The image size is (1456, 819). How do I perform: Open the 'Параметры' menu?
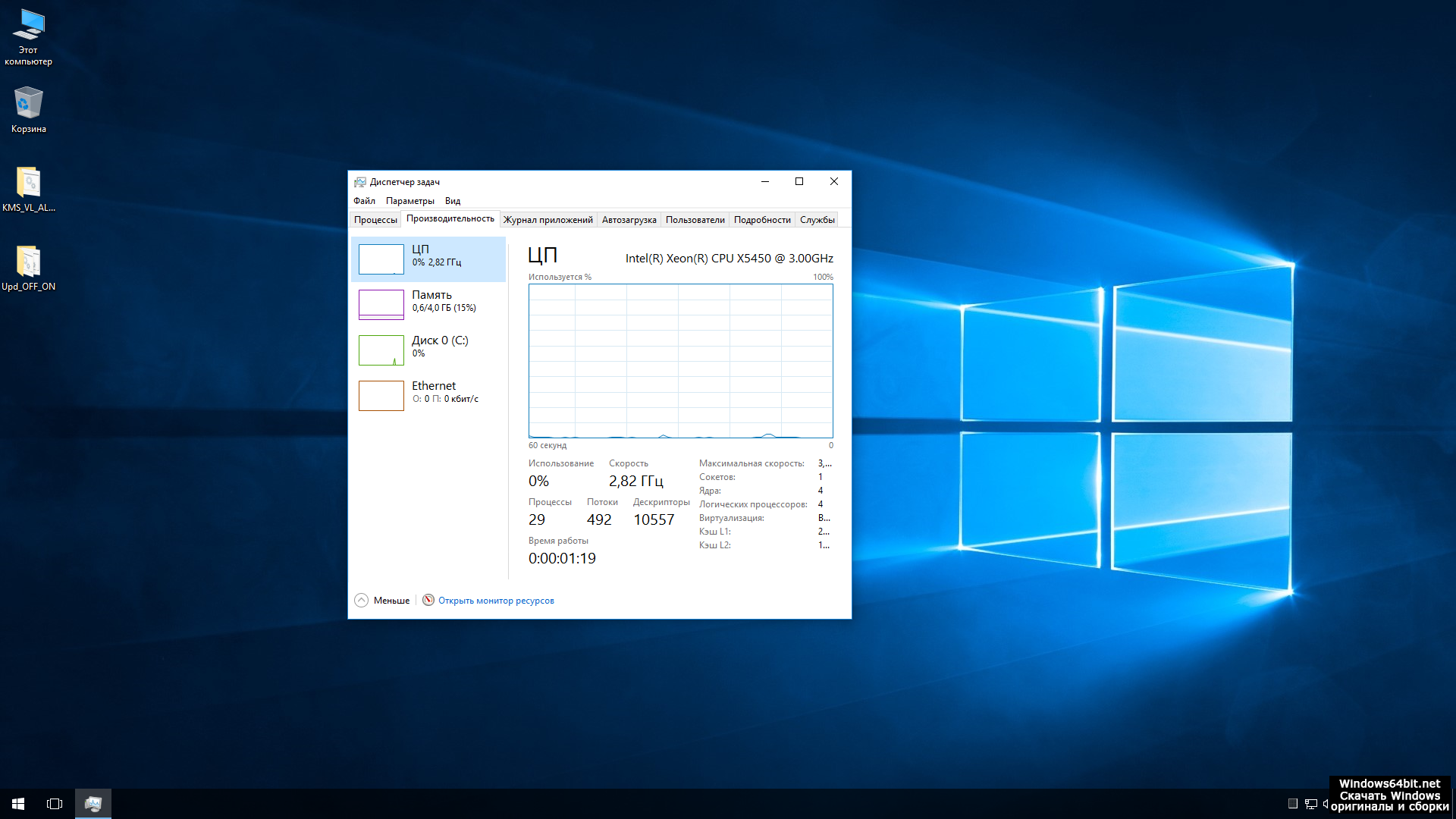[x=409, y=201]
